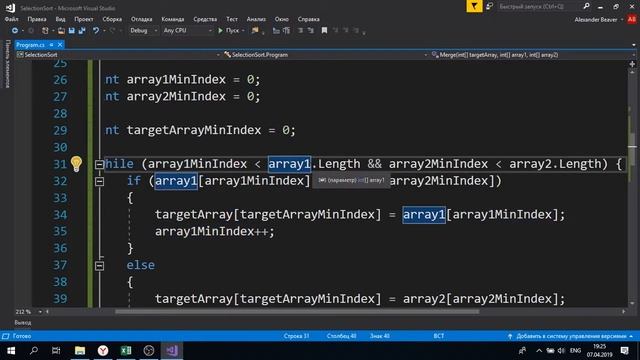Open the Анализ menu
Viewport: 640px width, 360px height.
point(256,19)
